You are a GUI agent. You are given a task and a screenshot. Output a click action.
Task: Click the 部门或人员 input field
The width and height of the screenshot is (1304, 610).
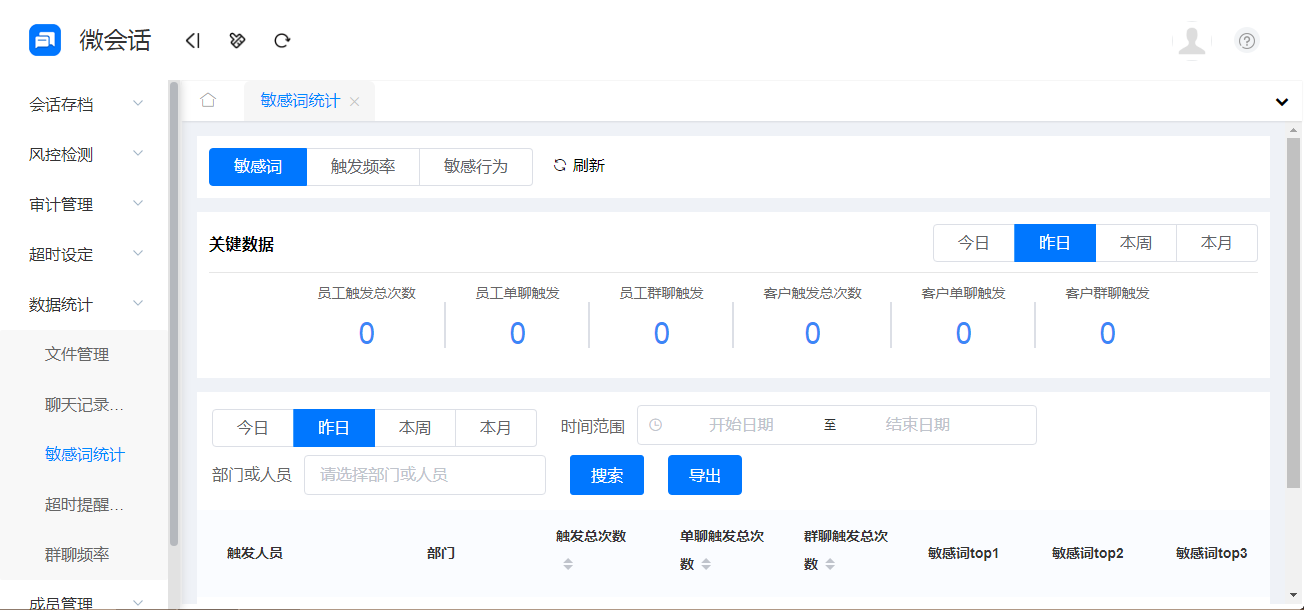[x=424, y=475]
